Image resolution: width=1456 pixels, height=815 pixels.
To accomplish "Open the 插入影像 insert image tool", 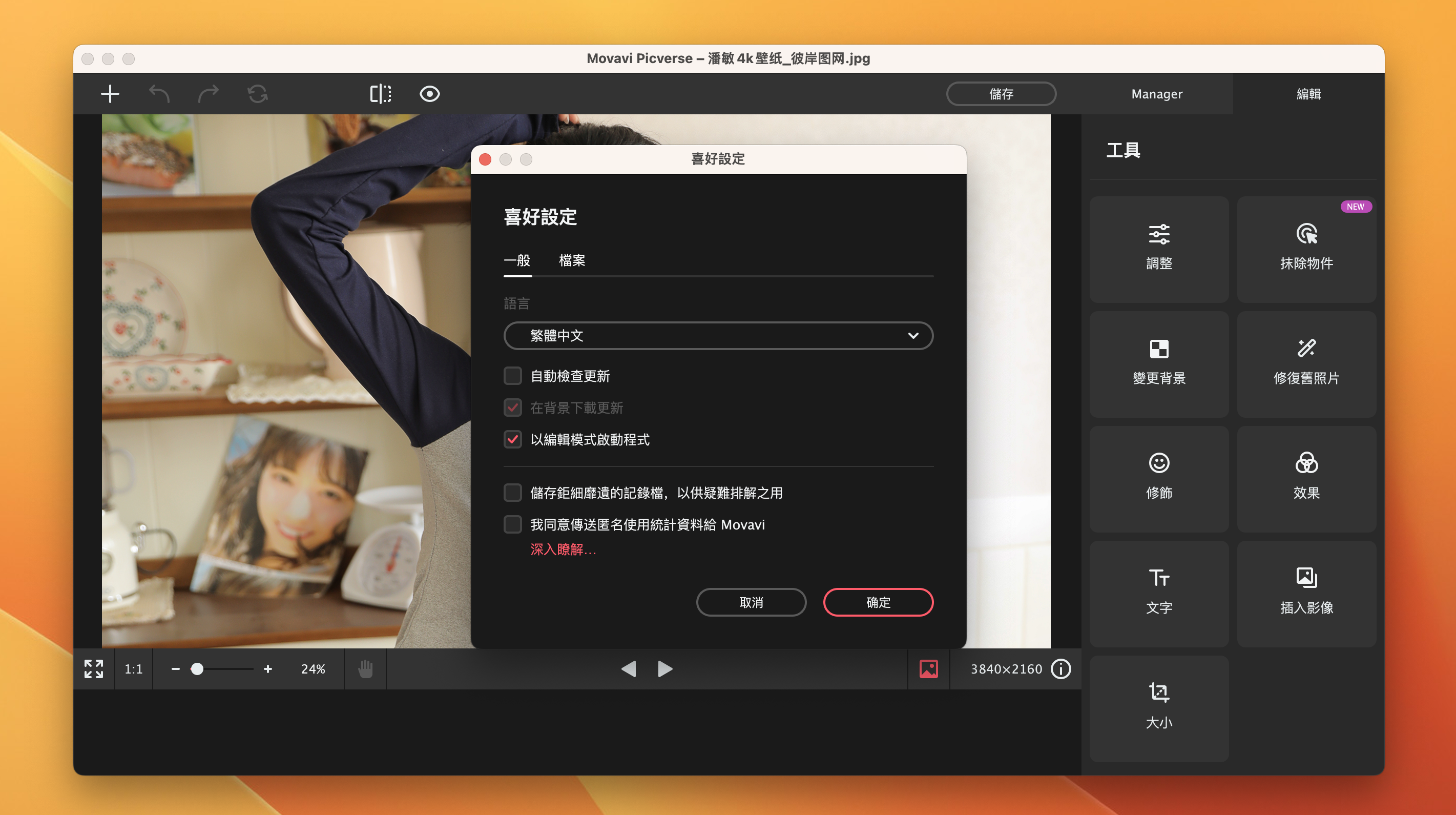I will [x=1306, y=593].
